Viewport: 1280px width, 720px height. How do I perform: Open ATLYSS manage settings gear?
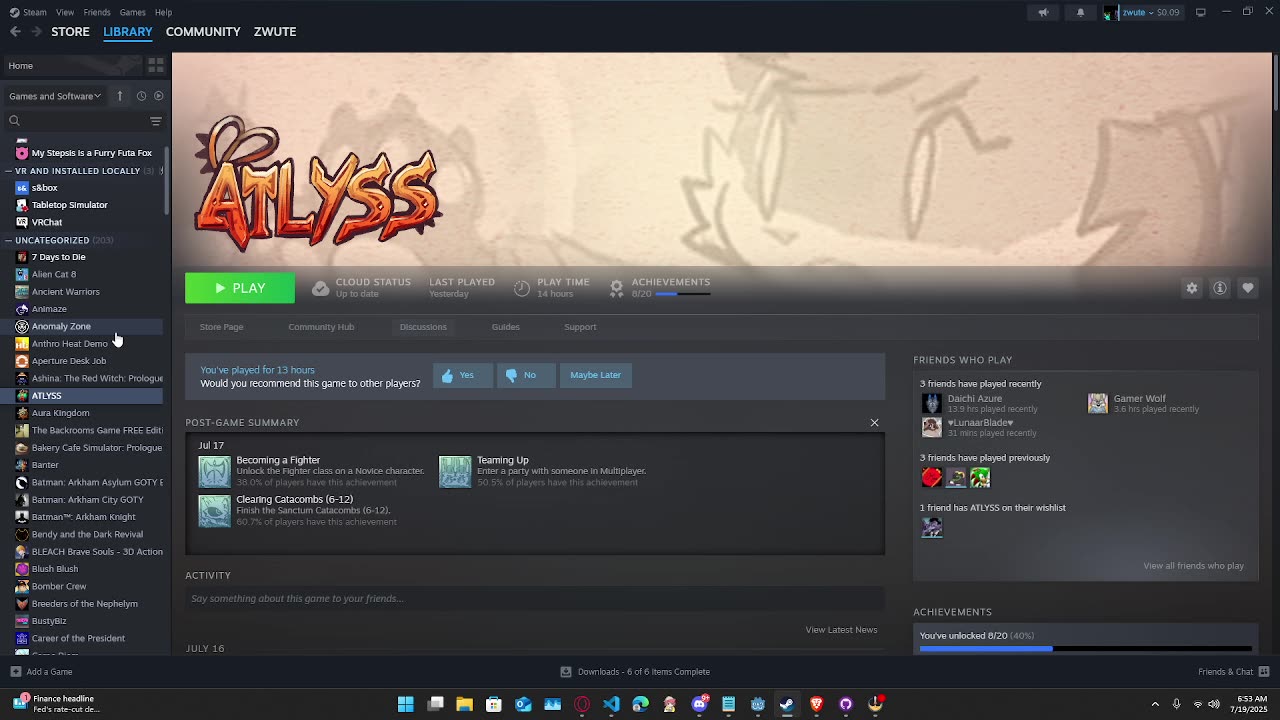click(x=1192, y=288)
